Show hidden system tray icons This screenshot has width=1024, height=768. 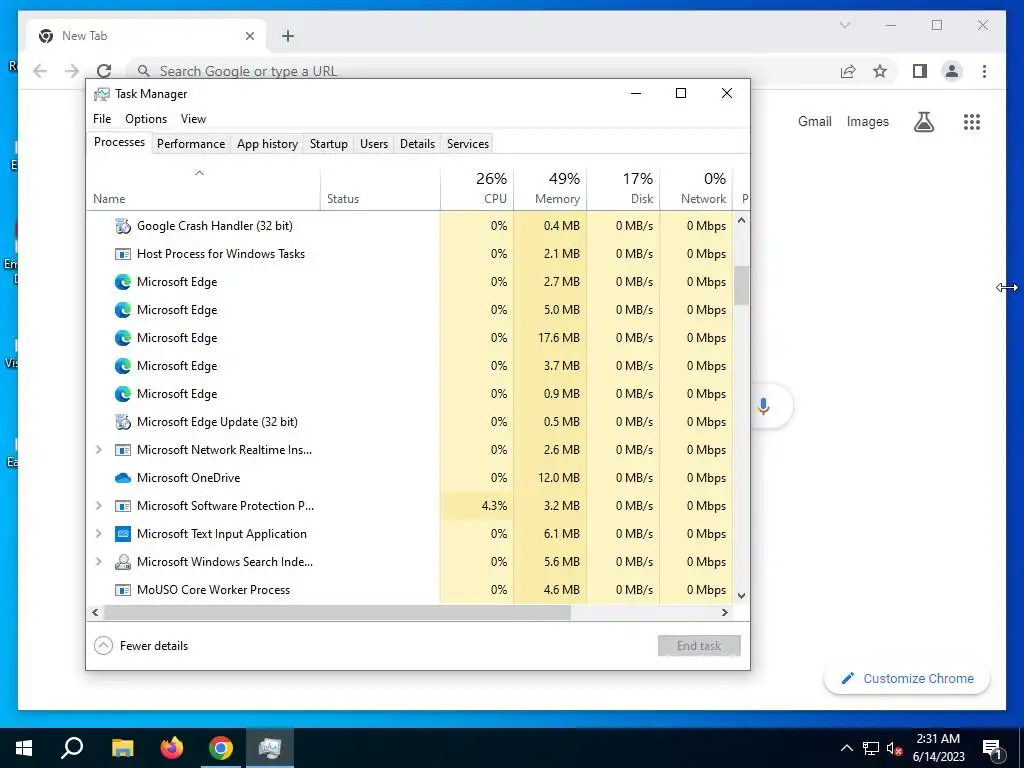846,748
